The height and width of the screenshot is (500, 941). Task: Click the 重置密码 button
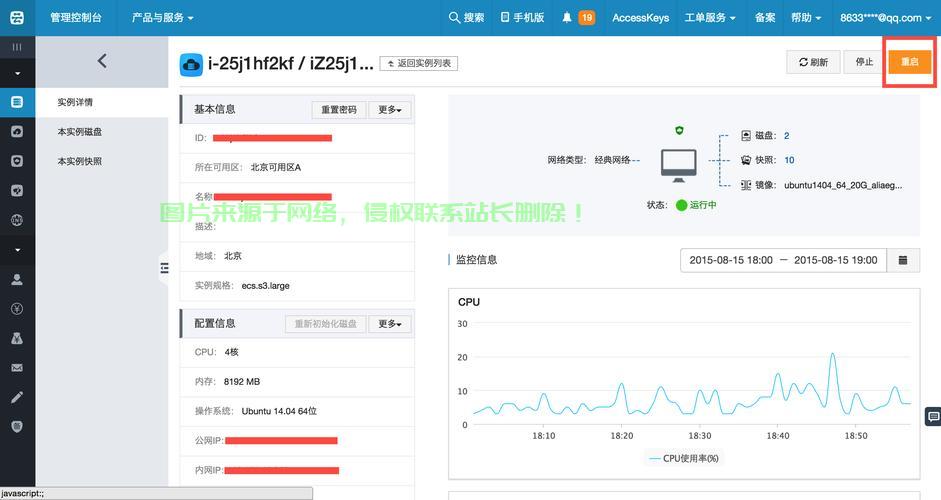[x=338, y=110]
